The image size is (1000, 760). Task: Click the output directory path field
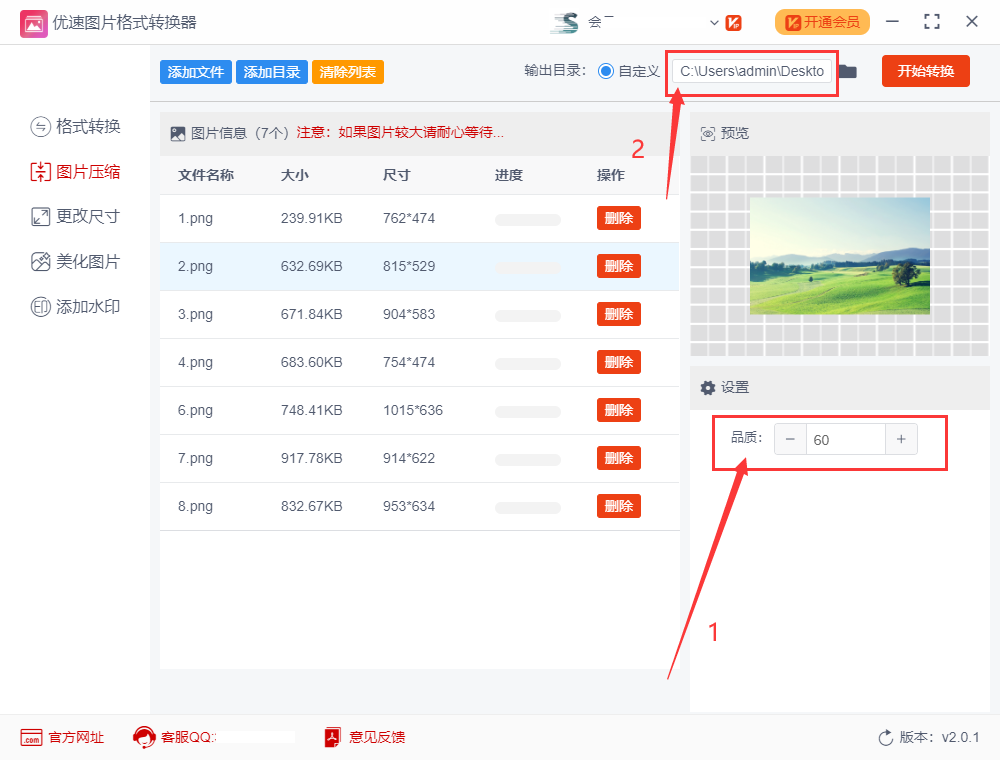point(752,71)
